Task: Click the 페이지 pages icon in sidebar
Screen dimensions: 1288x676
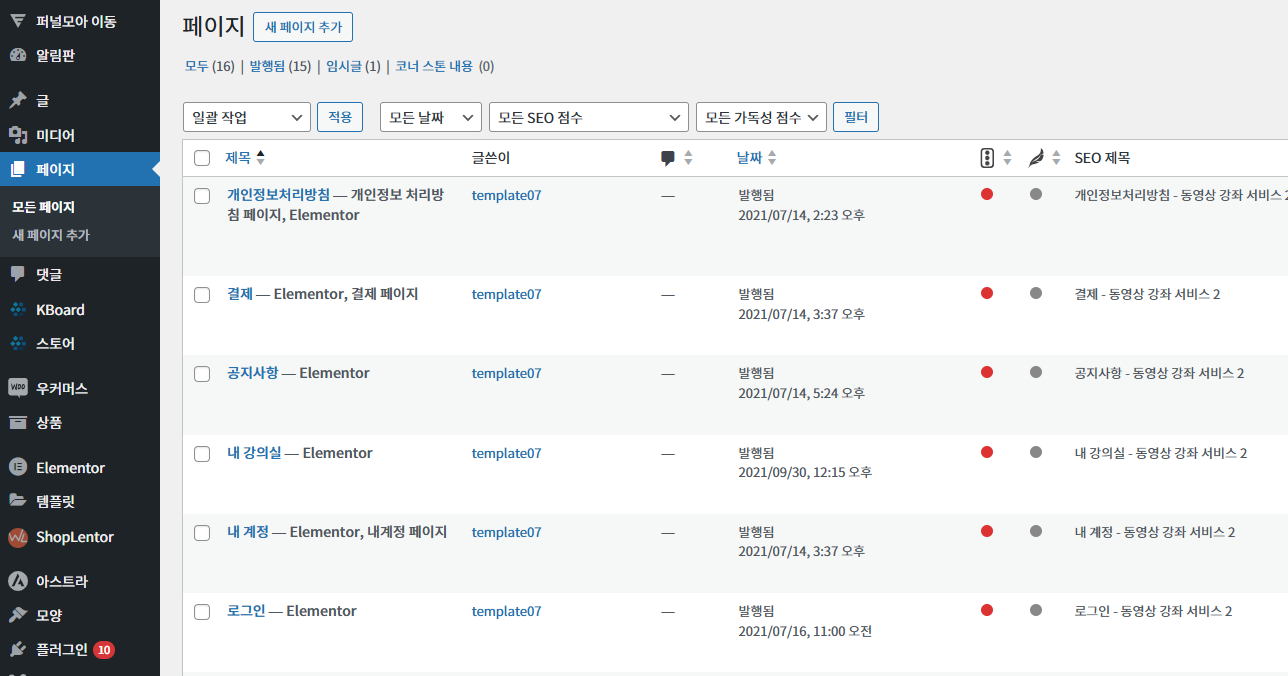Action: (x=17, y=169)
